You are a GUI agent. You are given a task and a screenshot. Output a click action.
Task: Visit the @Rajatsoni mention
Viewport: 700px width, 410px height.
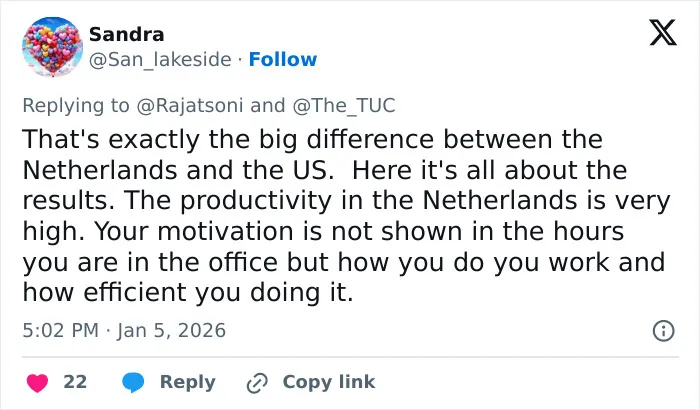click(x=190, y=106)
